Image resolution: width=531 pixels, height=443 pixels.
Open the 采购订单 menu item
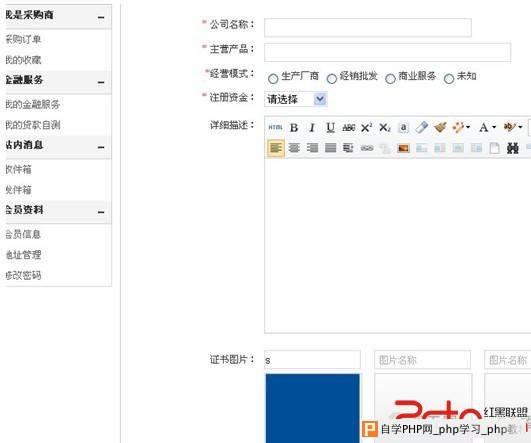click(x=23, y=39)
